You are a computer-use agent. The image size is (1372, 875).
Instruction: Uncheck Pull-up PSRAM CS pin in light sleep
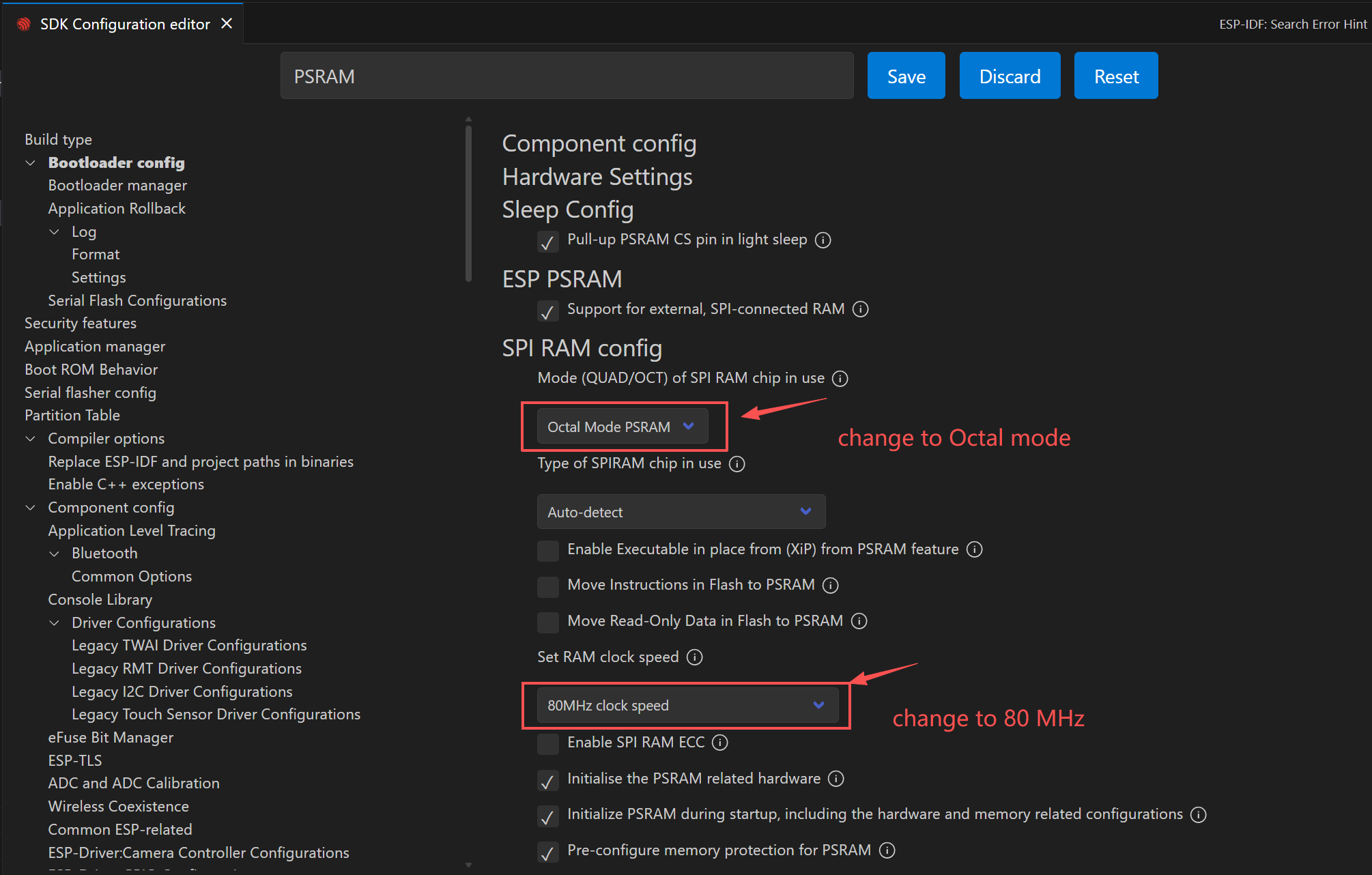click(x=548, y=241)
